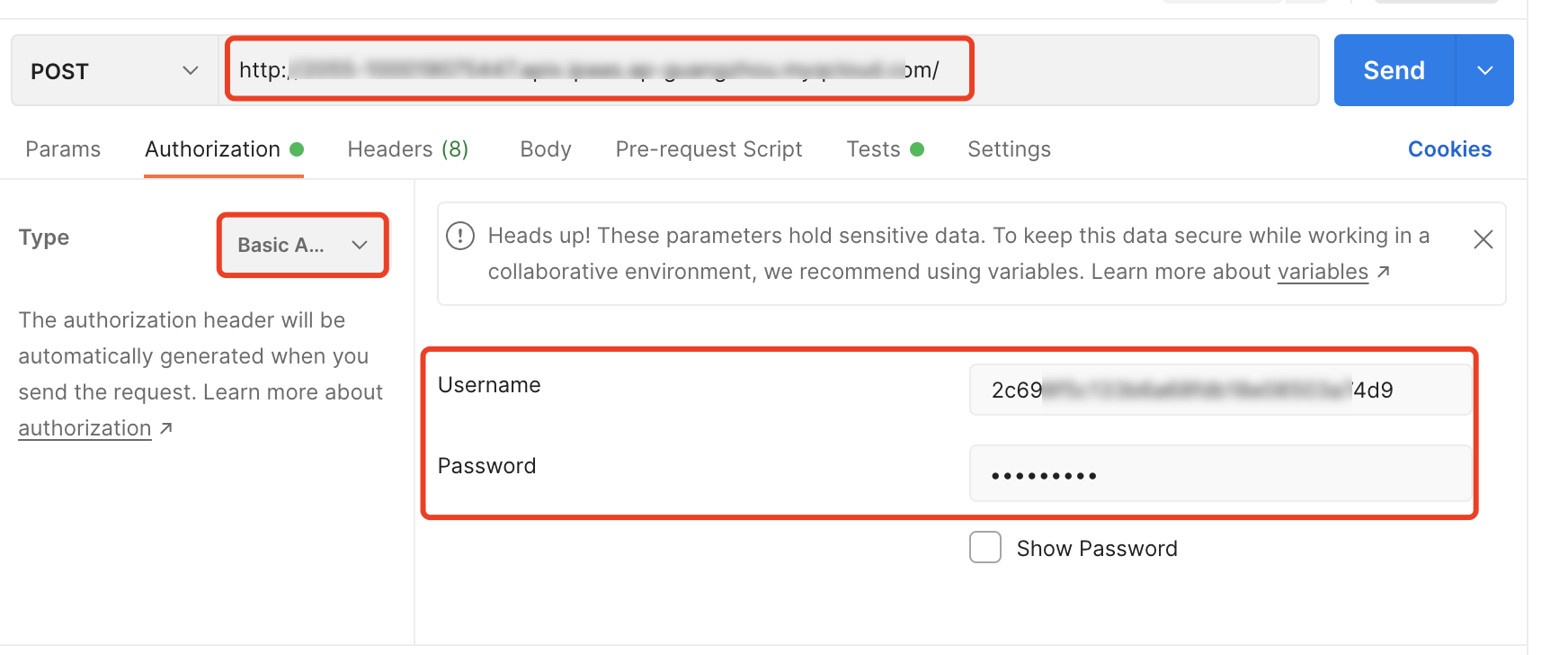Image resolution: width=1568 pixels, height=655 pixels.
Task: Click the arrow icon beside variables link
Action: 1384,272
